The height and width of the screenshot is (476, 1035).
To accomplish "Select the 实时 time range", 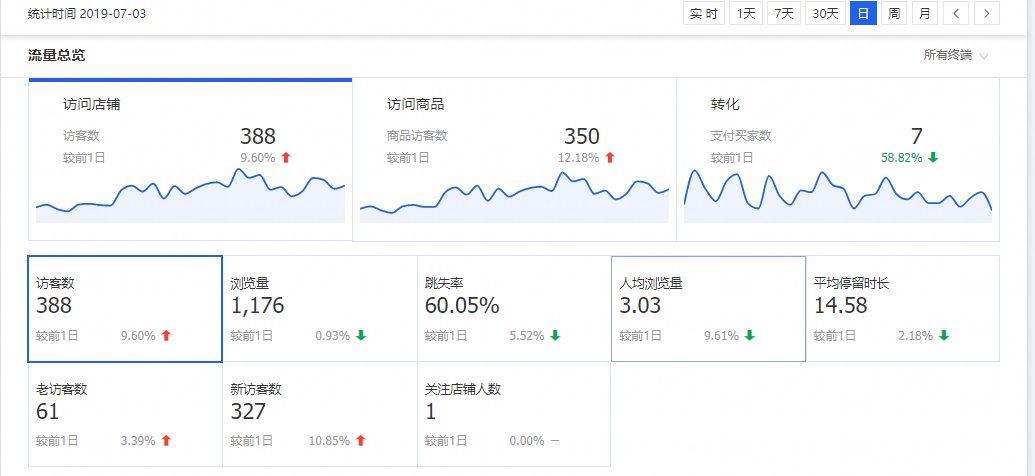I will (x=704, y=13).
